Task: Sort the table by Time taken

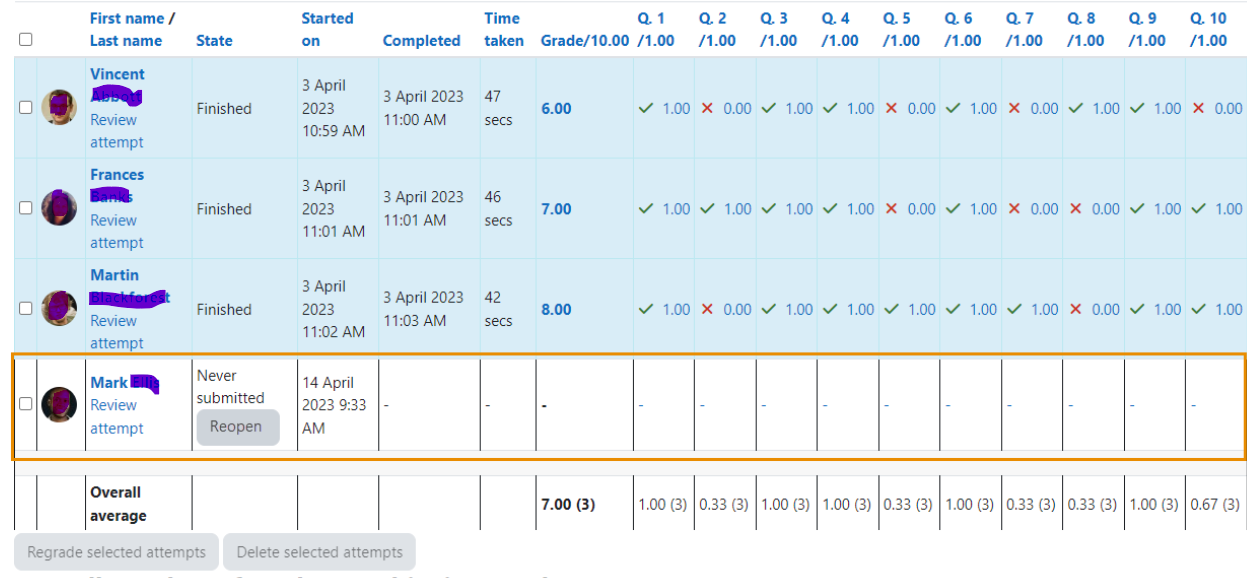Action: point(503,29)
